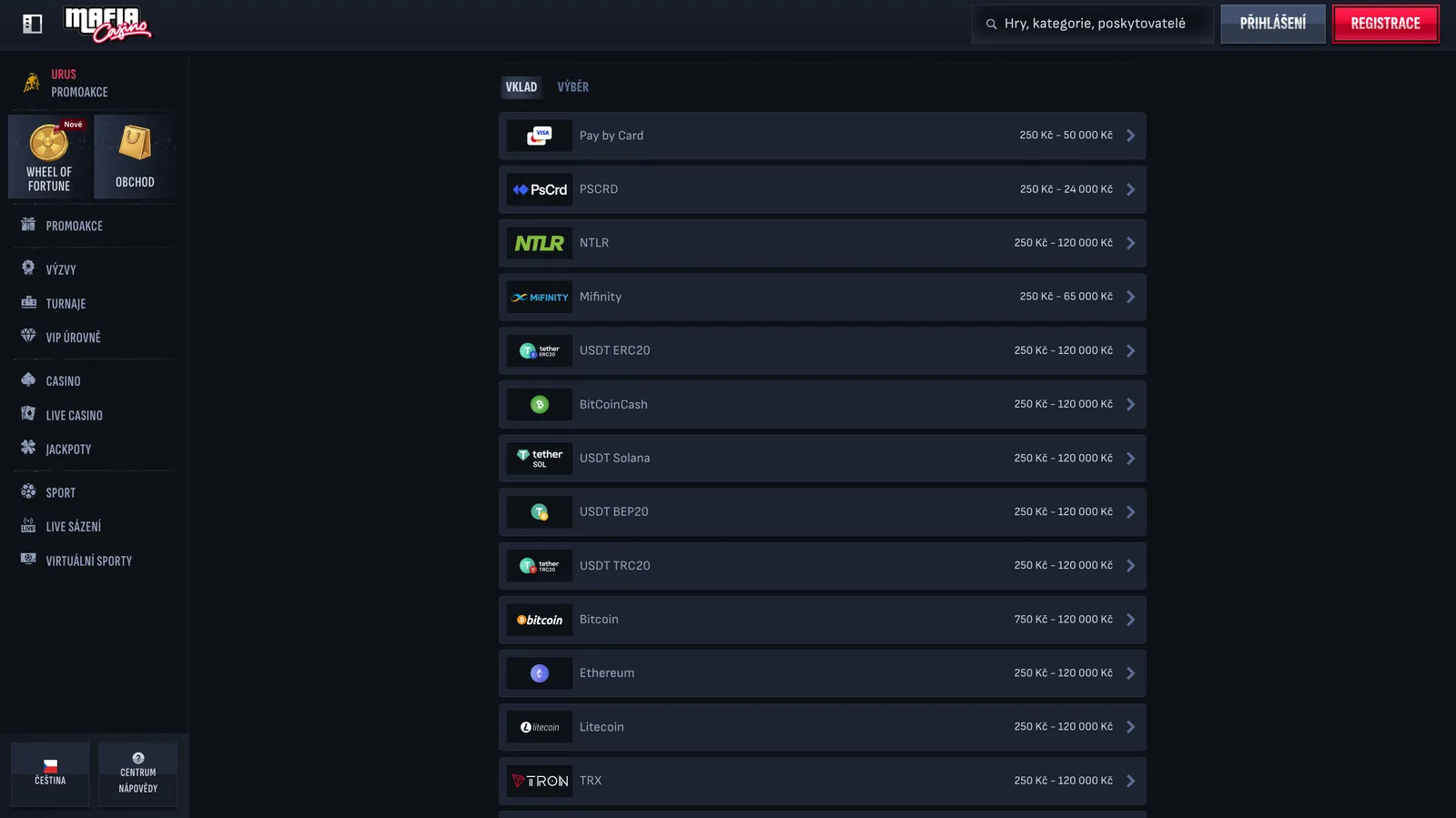Screen dimensions: 1456x818
Task: Expand the Pay by Card chevron arrow
Action: (1131, 136)
